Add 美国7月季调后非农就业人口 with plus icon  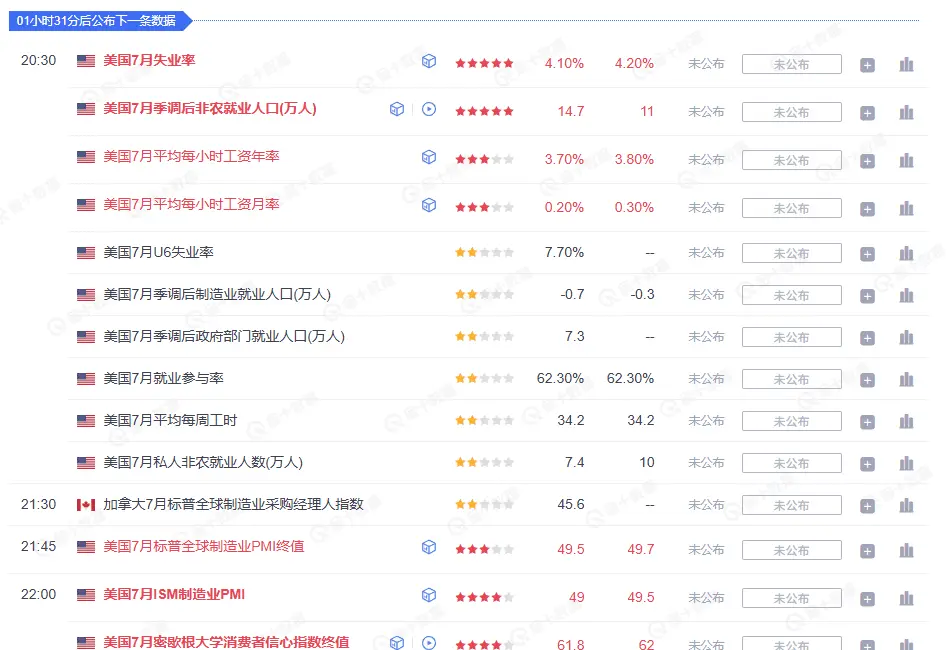click(867, 113)
